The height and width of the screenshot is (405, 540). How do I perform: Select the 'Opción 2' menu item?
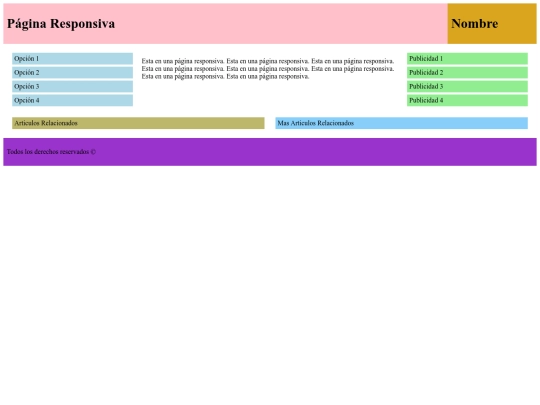click(x=72, y=73)
